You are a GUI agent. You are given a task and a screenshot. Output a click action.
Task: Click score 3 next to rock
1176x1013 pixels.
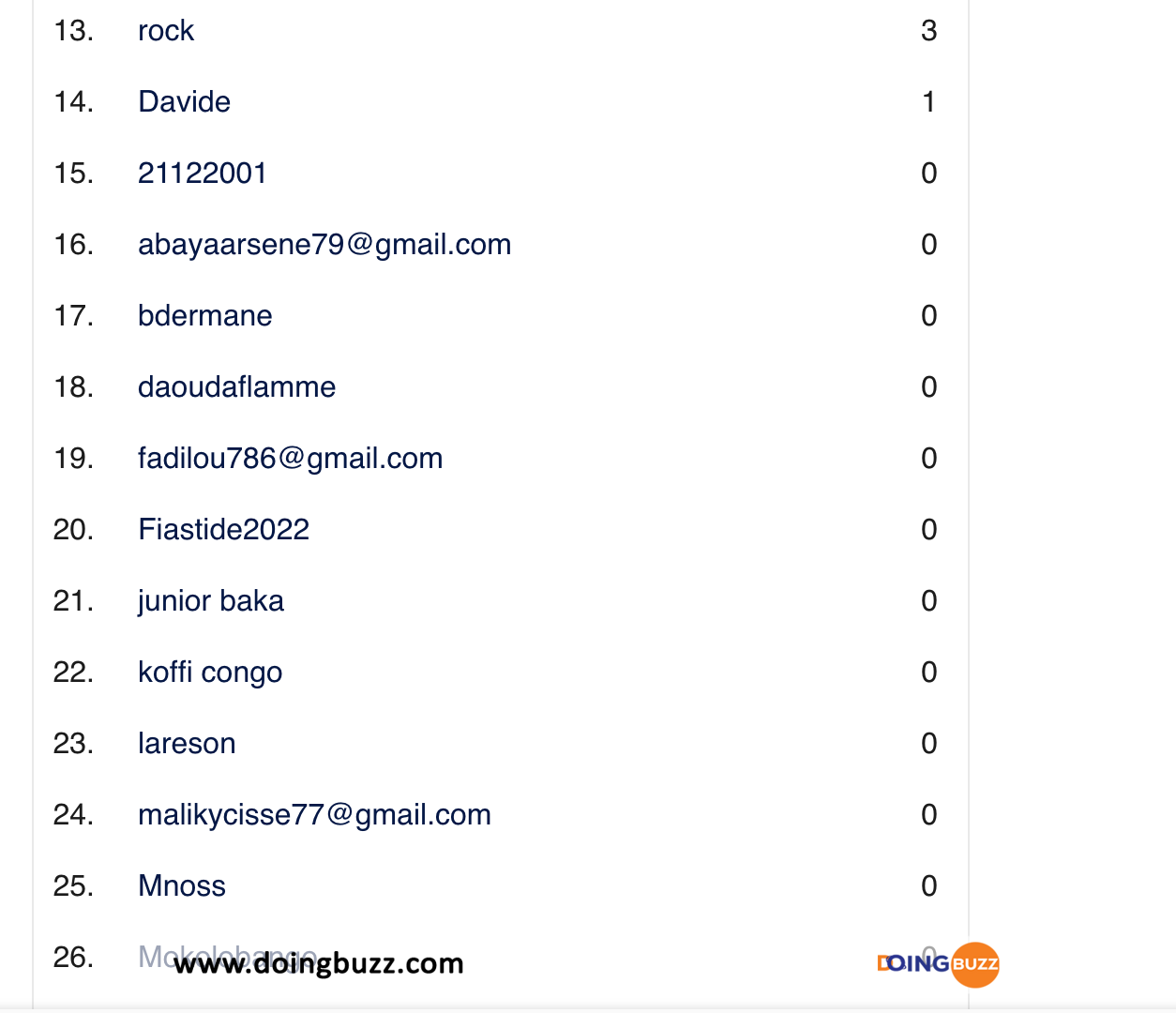point(928,31)
